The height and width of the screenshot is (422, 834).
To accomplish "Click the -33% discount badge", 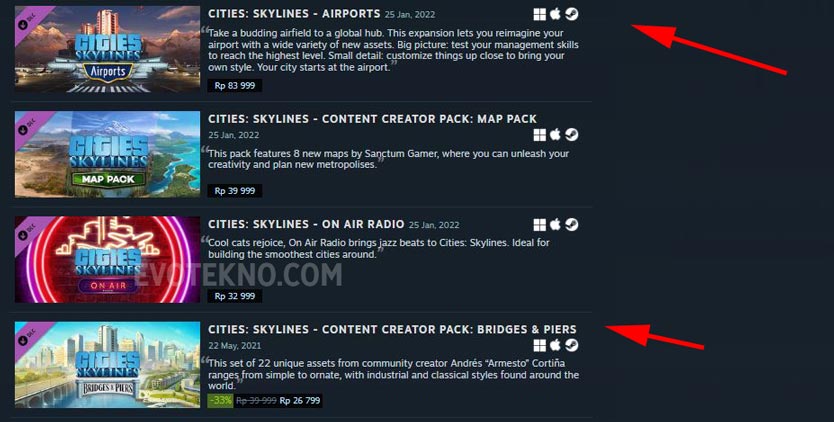I will coord(220,400).
